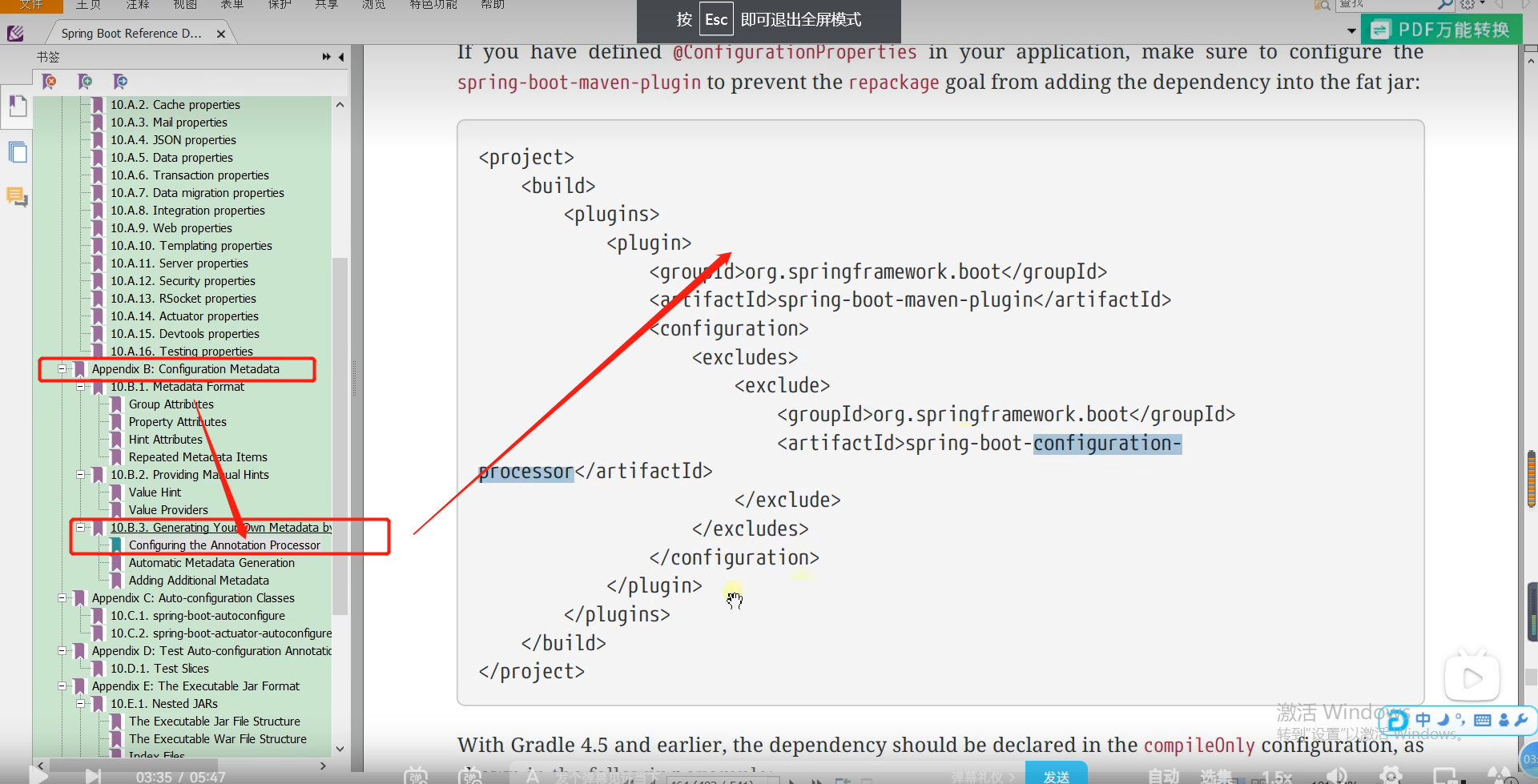Click the 自动 quality control in player
Image resolution: width=1538 pixels, height=784 pixels.
[1162, 776]
